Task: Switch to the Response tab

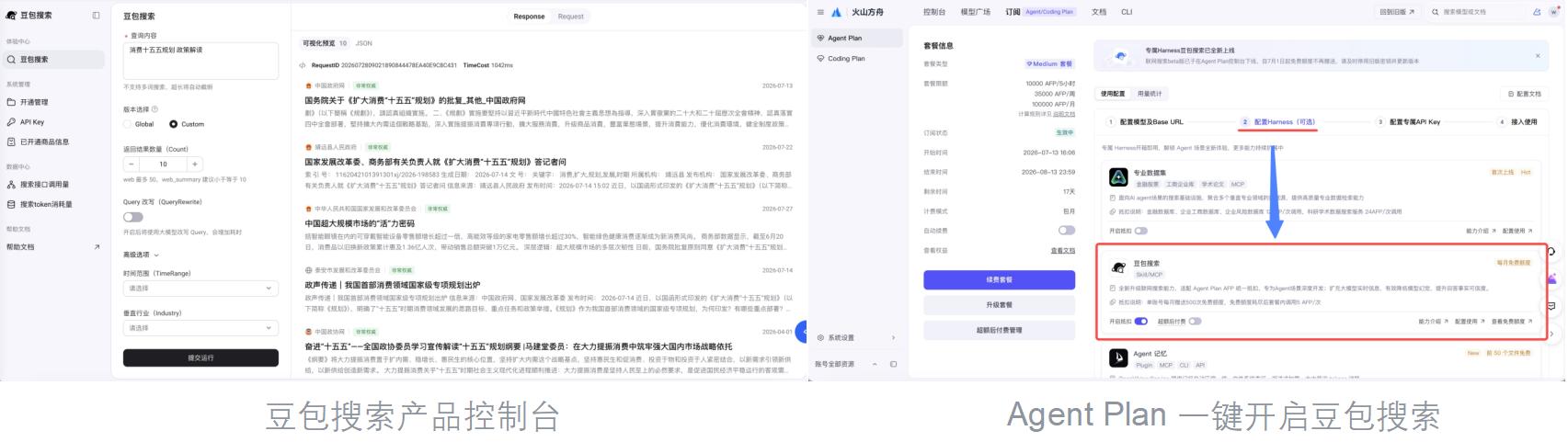Action: pyautogui.click(x=529, y=17)
